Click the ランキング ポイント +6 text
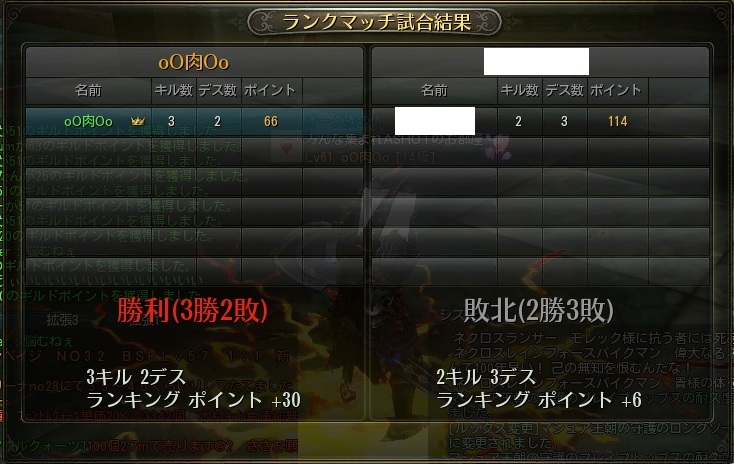Screen dimensions: 734x464 click(539, 400)
